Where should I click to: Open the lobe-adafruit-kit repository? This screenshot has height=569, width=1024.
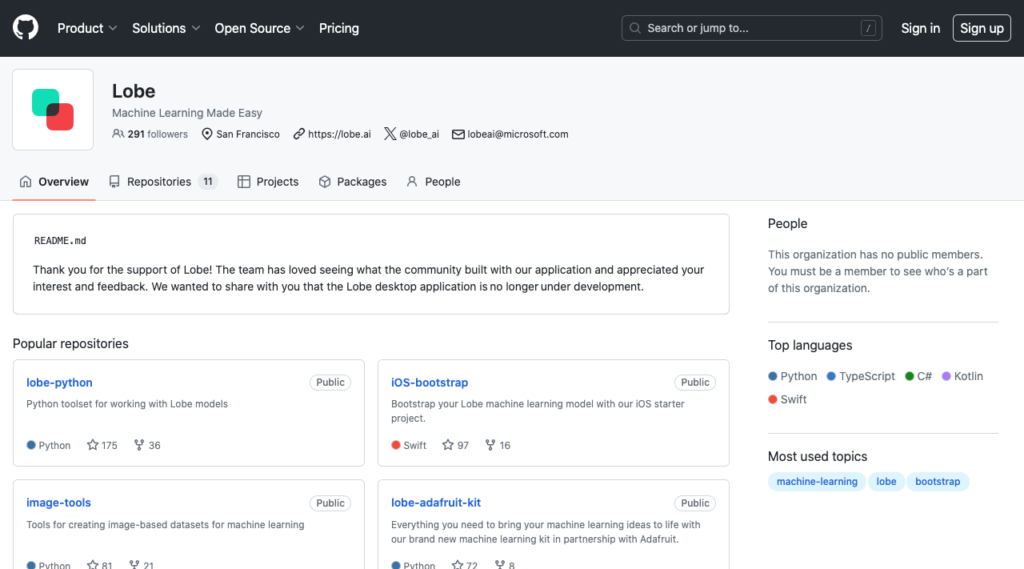436,502
